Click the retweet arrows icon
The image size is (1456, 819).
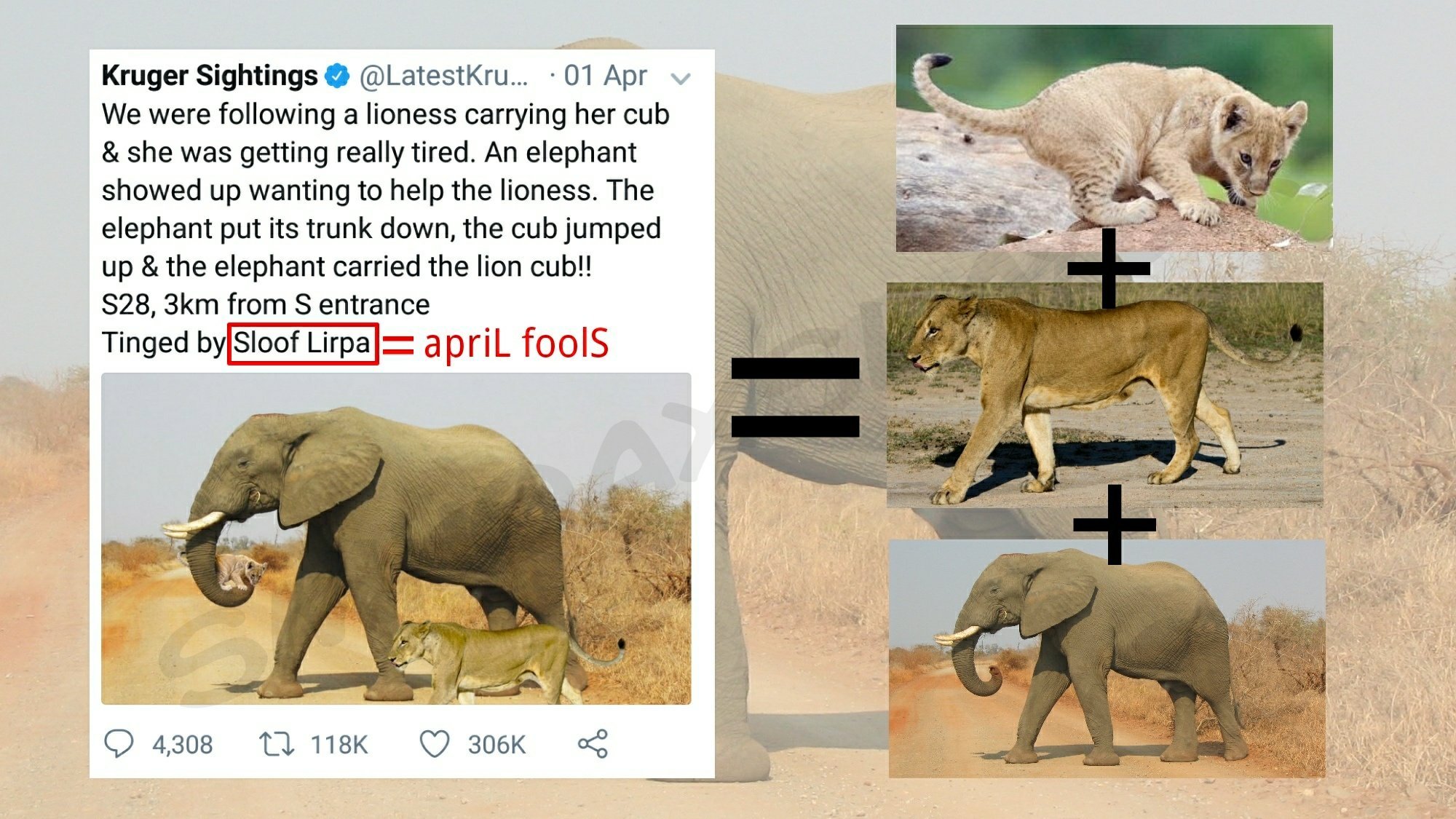[277, 744]
